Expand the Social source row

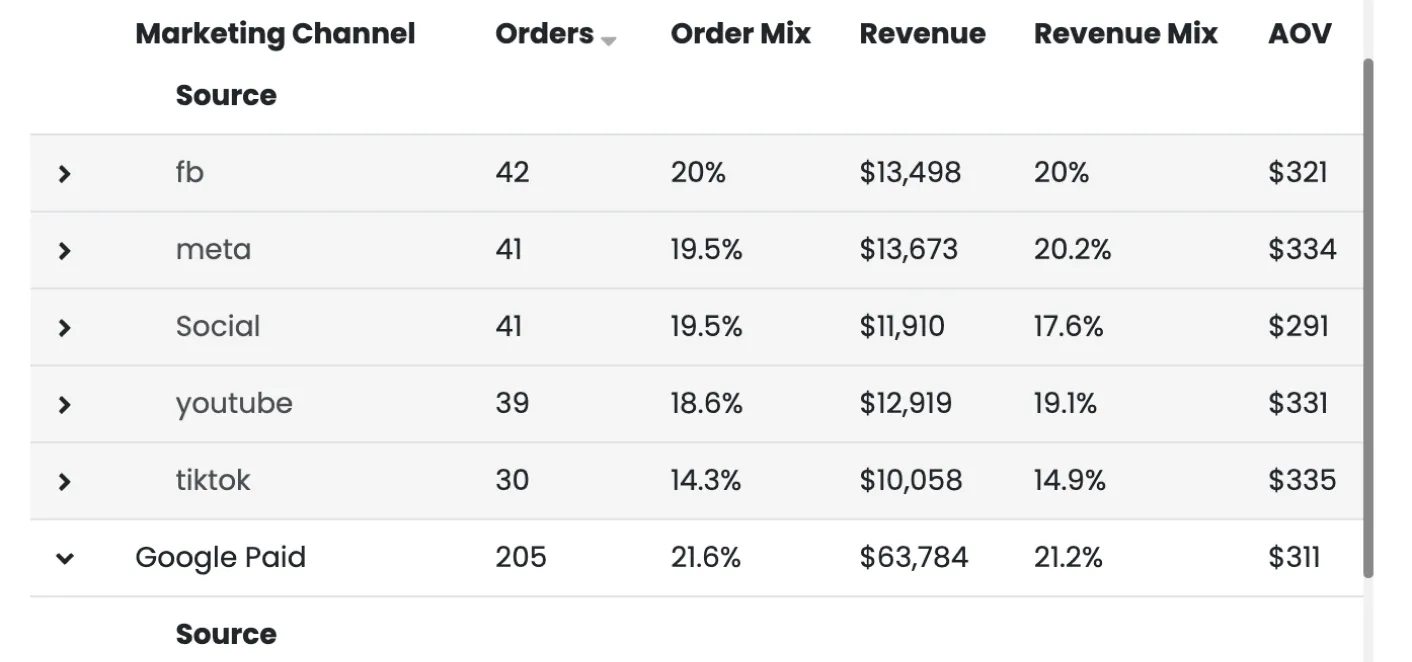tap(63, 327)
